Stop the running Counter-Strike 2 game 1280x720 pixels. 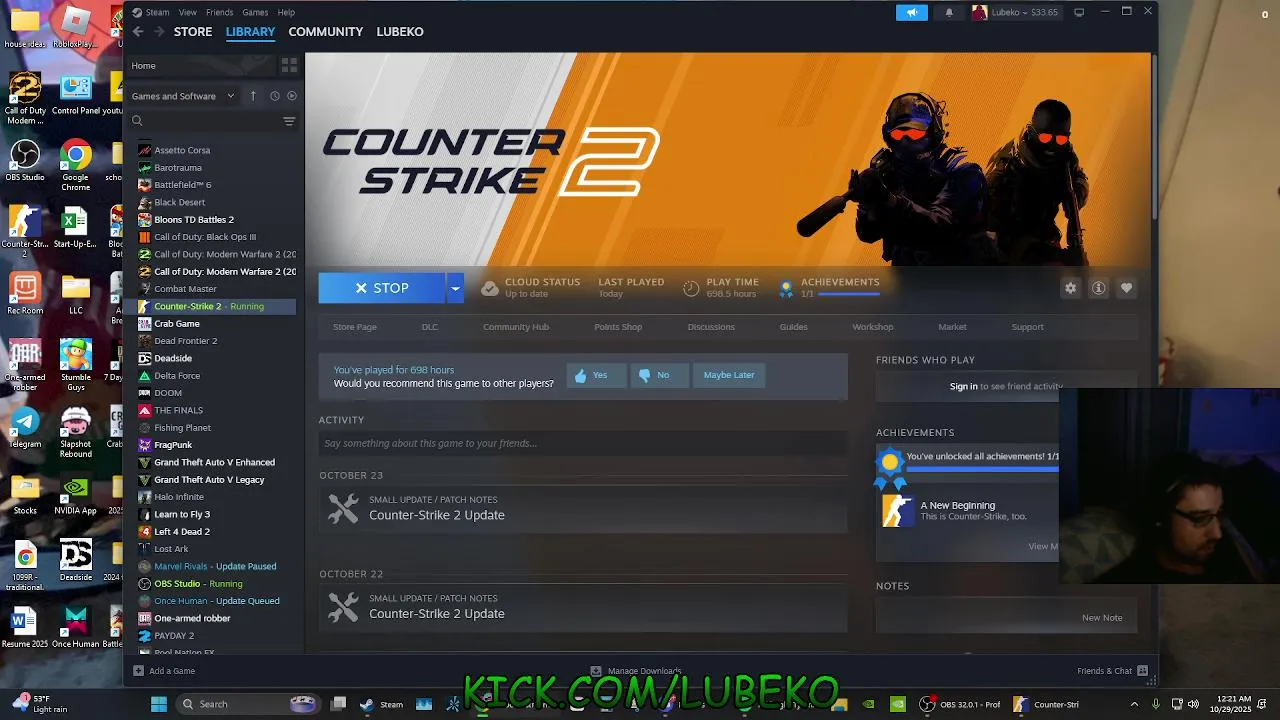point(382,288)
